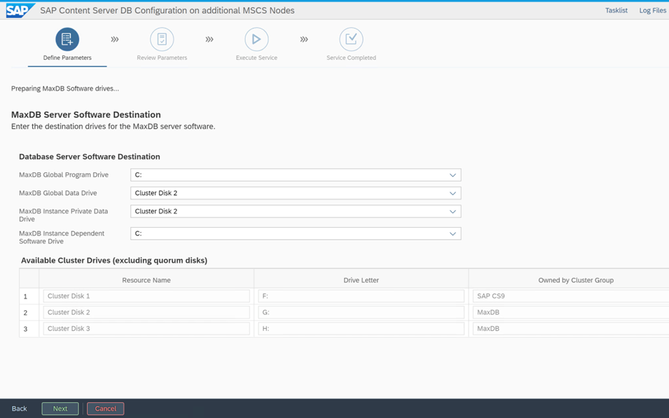Click the Drive Letter column header

click(x=361, y=280)
